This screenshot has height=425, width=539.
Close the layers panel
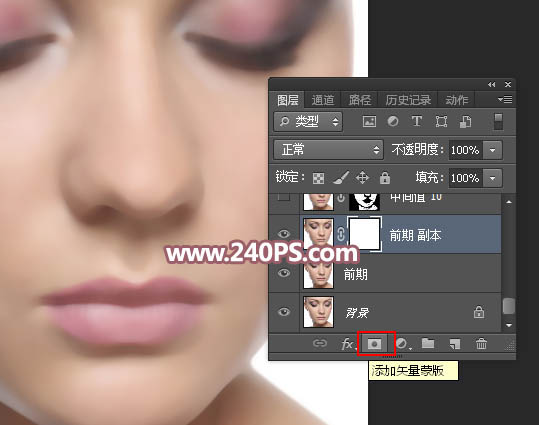point(508,84)
